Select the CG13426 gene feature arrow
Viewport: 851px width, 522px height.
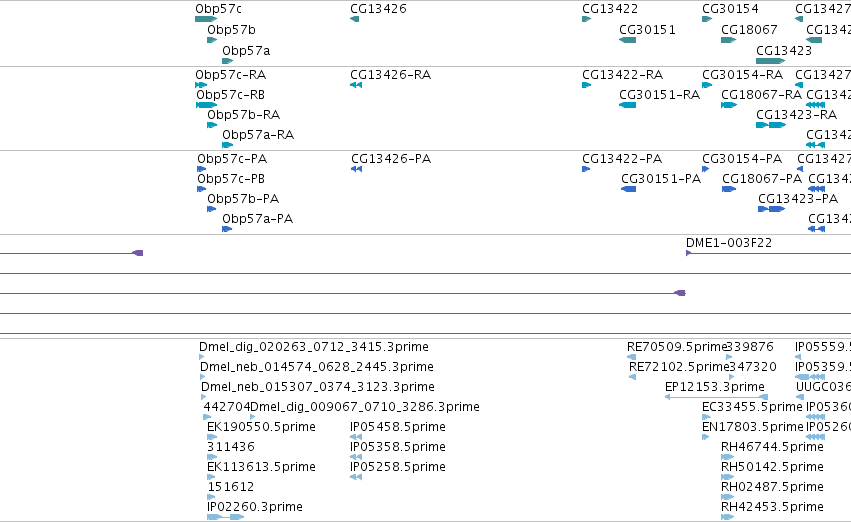point(354,19)
